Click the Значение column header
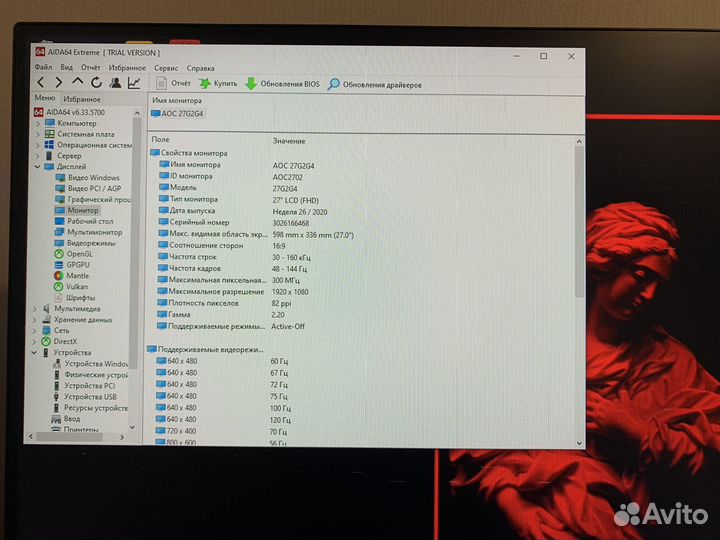Viewport: 720px width, 540px height. coord(289,141)
